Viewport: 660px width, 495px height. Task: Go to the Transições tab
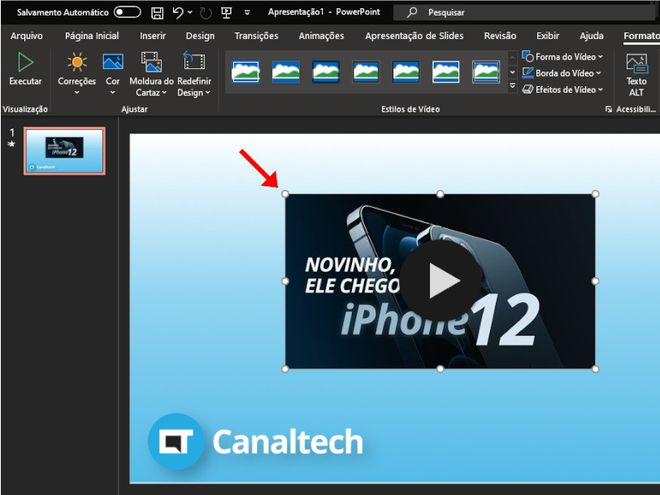(256, 36)
